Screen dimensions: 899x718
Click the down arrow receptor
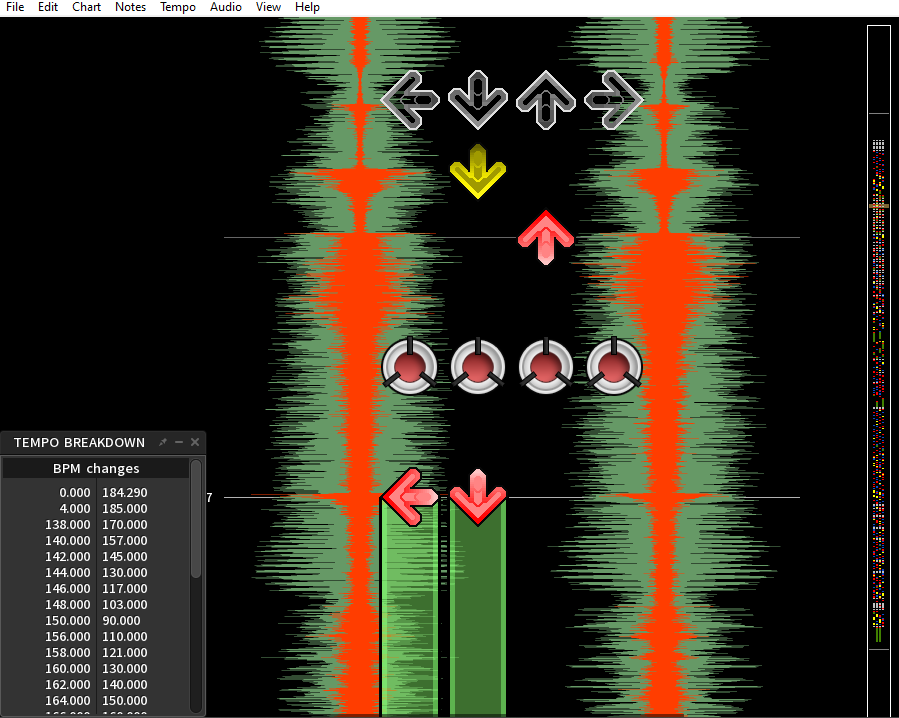pyautogui.click(x=478, y=100)
